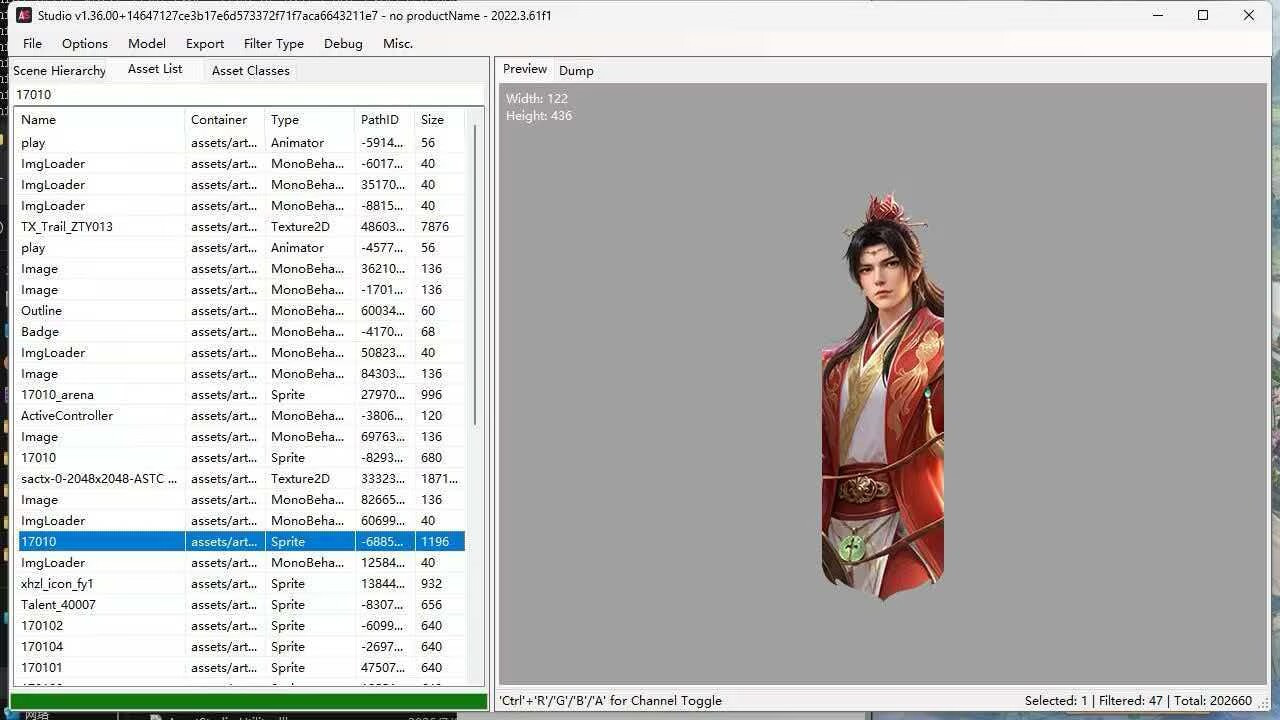
Task: Switch to the Scene Hierarchy tab
Action: [59, 70]
